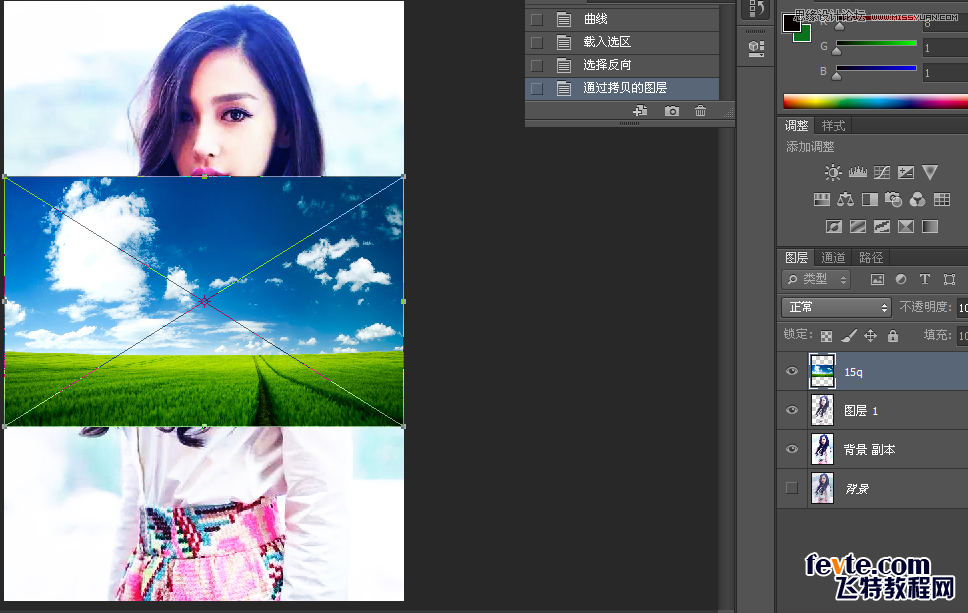Open the Gradient Map adjustment icon

click(x=905, y=225)
